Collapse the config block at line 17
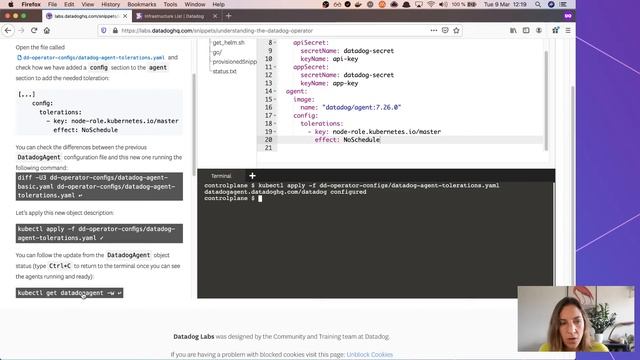The image size is (640, 360). pyautogui.click(x=275, y=116)
